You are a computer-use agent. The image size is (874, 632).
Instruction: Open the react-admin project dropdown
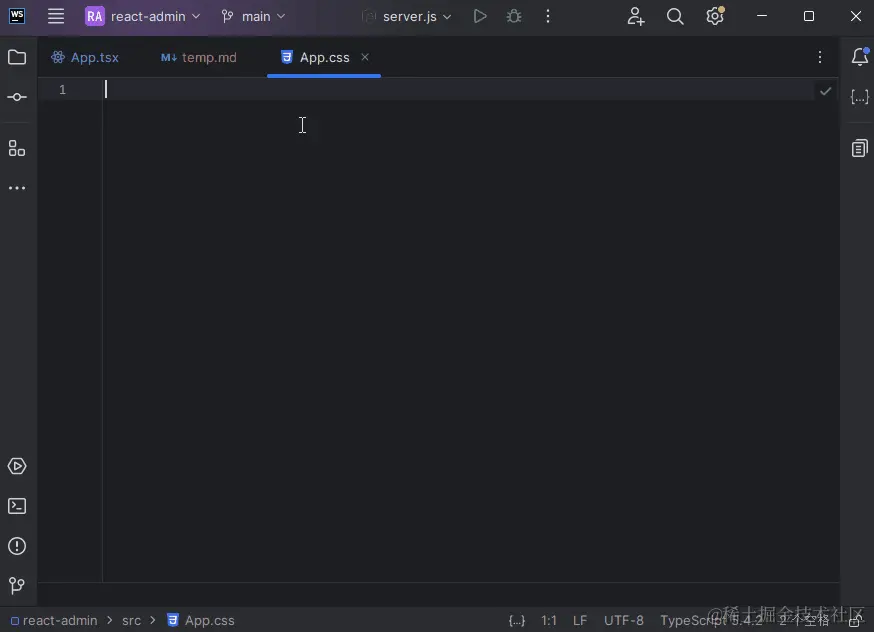[143, 16]
